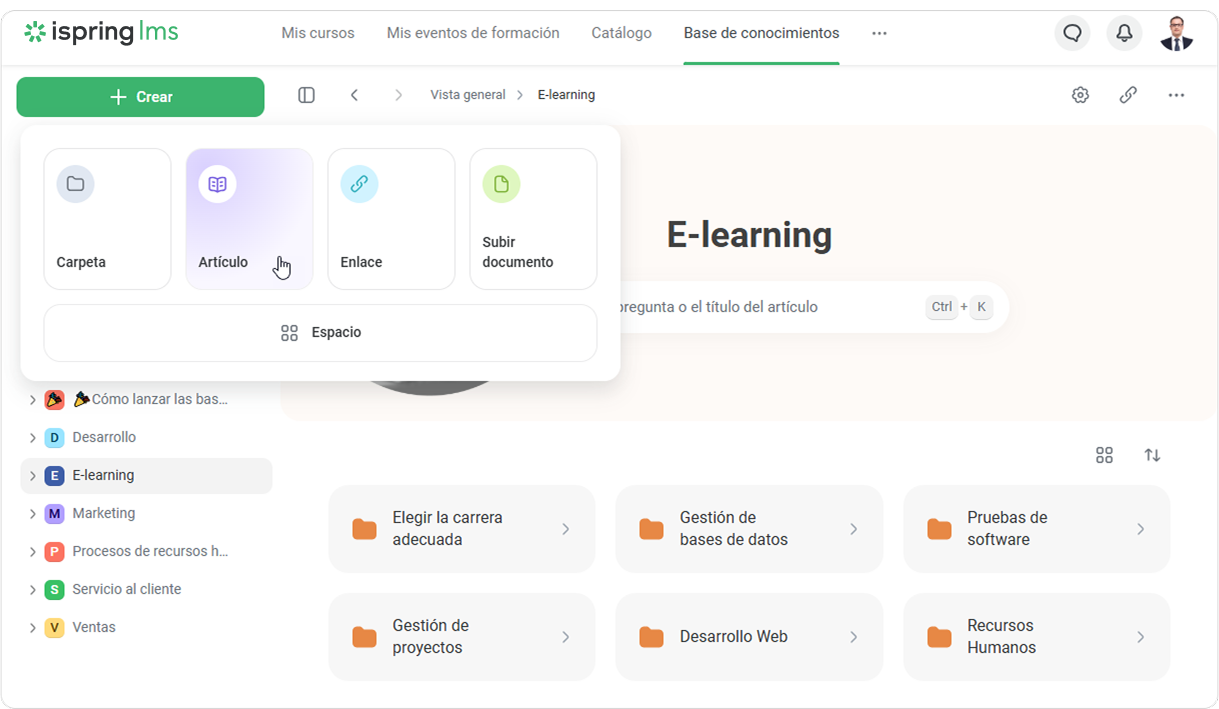The image size is (1219, 709).
Task: Open the Catálogo tab
Action: (621, 33)
